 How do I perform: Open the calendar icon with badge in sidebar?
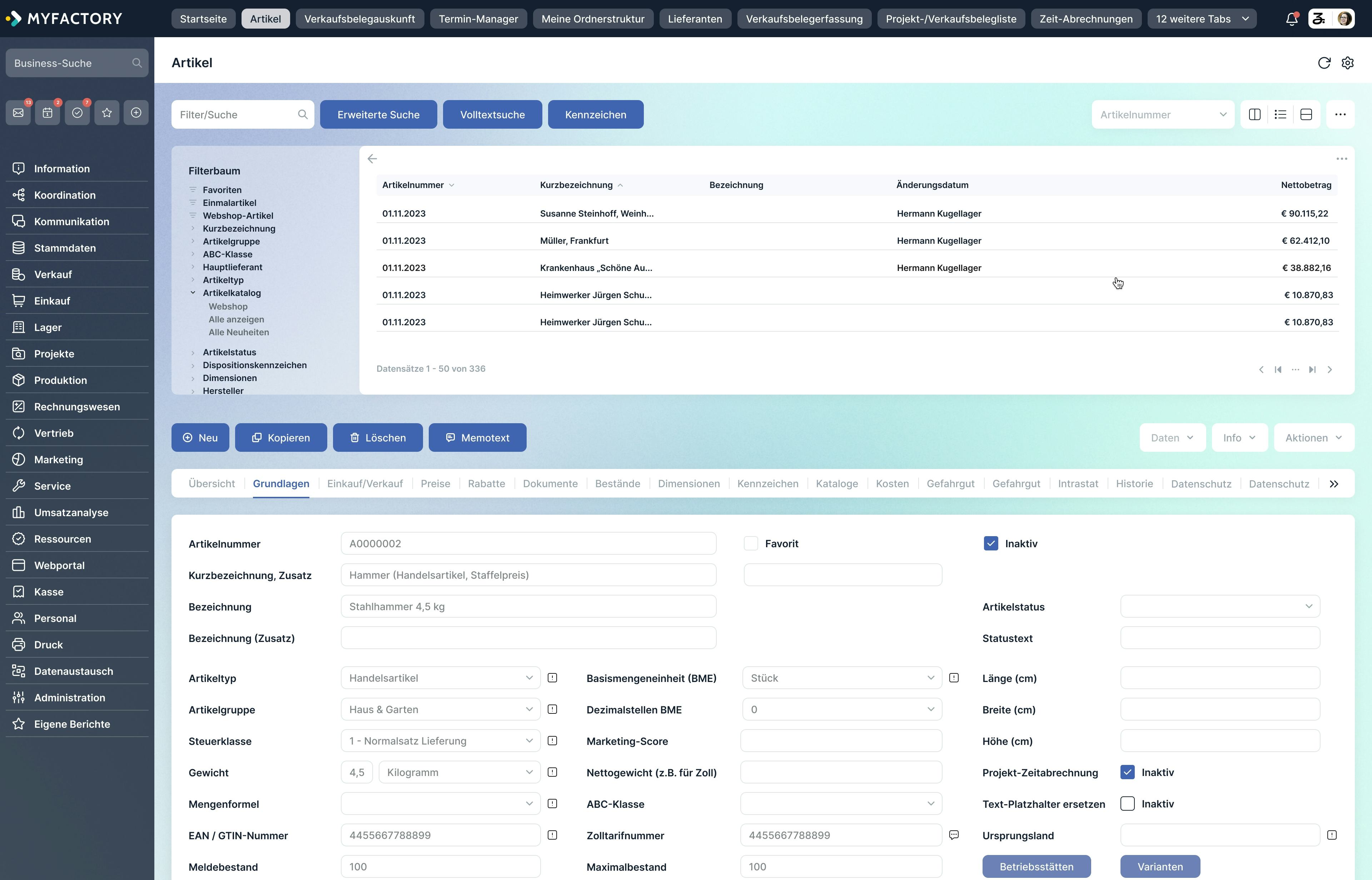tap(48, 112)
